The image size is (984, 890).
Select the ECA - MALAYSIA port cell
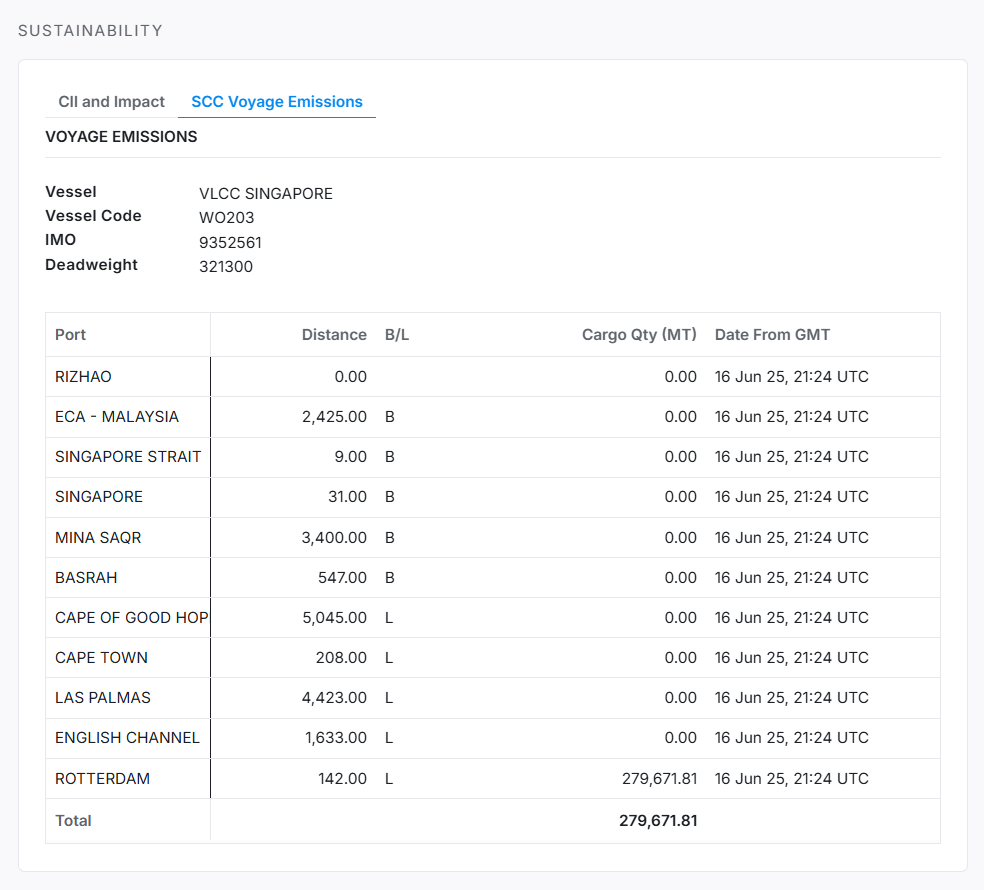[117, 417]
